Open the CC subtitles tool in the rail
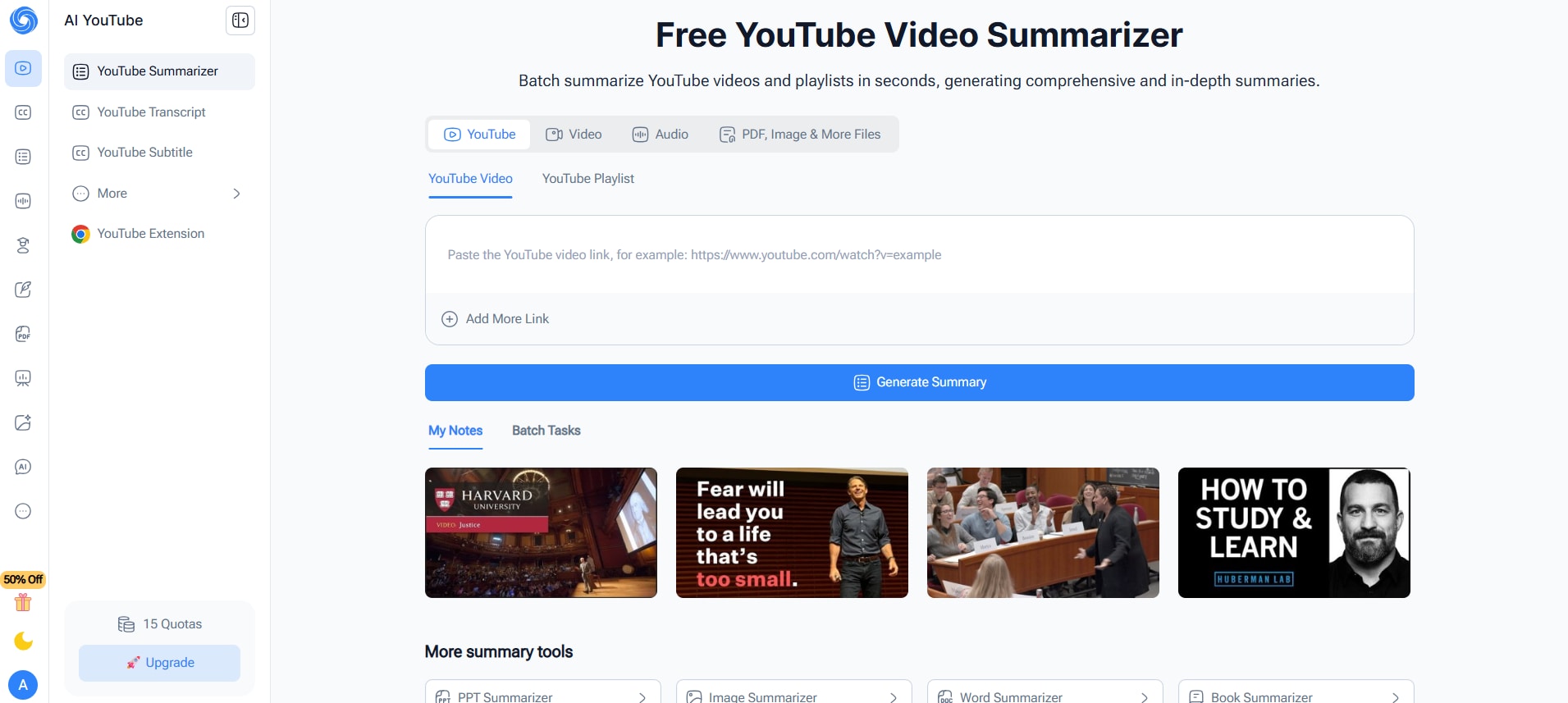Viewport: 1568px width, 703px height. pos(23,112)
